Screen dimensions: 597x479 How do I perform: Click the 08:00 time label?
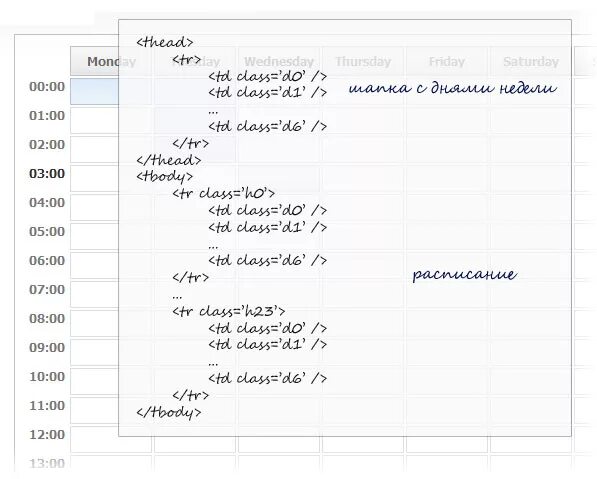(x=47, y=318)
